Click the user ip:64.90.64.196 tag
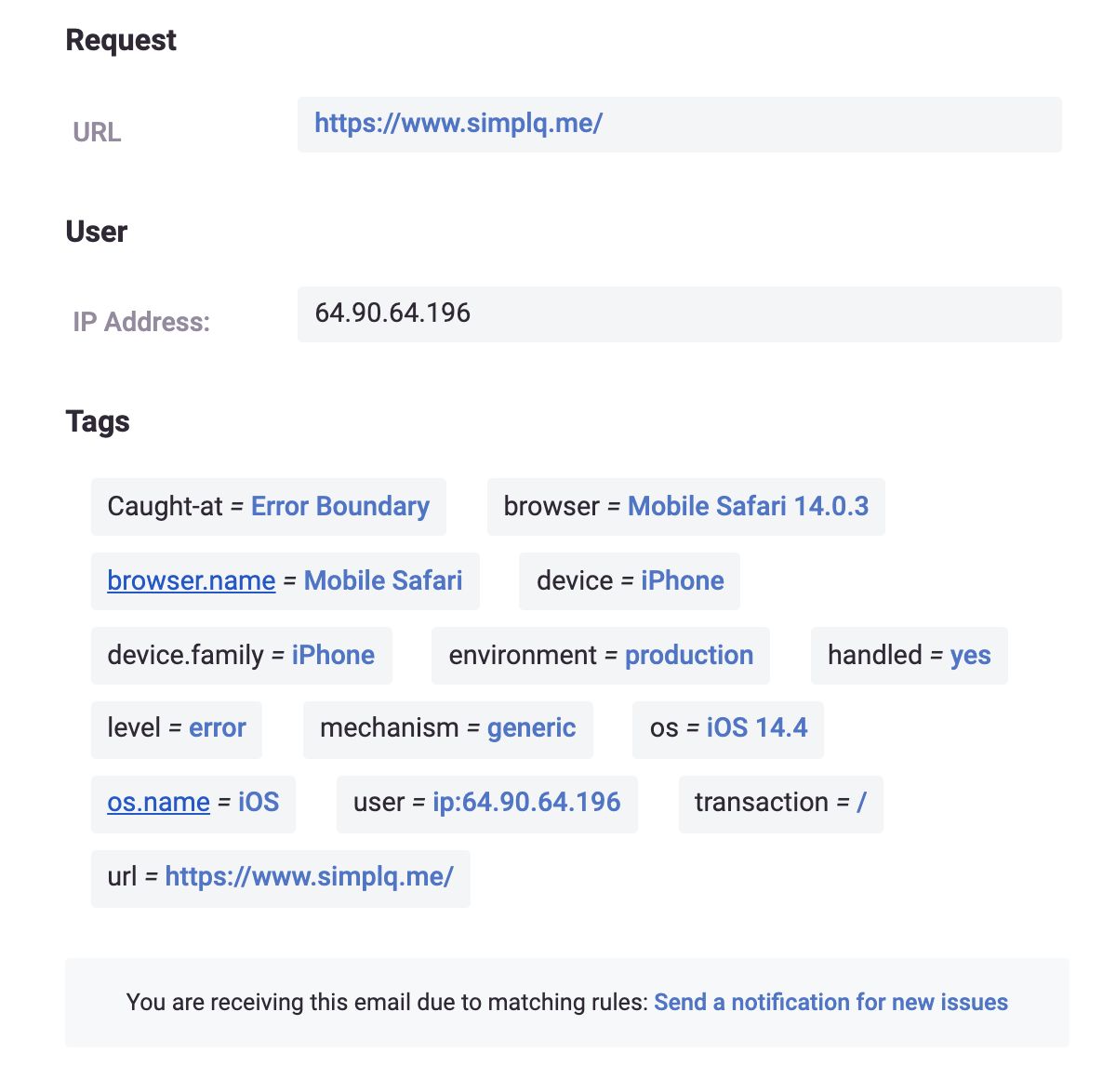This screenshot has width=1116, height=1092. [x=486, y=803]
